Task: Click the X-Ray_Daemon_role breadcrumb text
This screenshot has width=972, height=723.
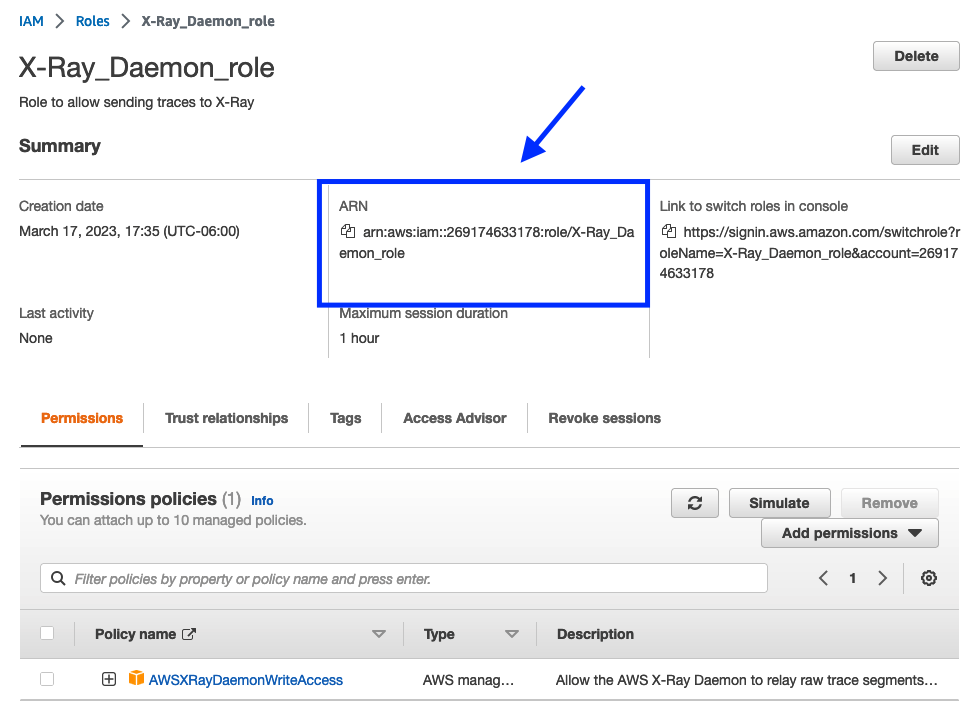Action: pos(208,21)
